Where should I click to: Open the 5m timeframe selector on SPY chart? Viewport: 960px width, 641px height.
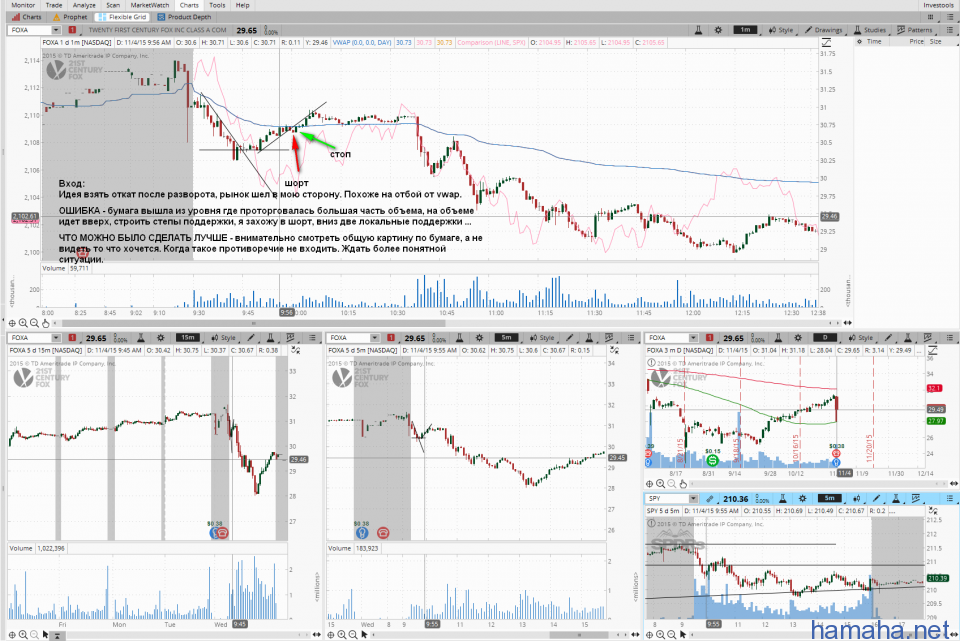[830, 499]
